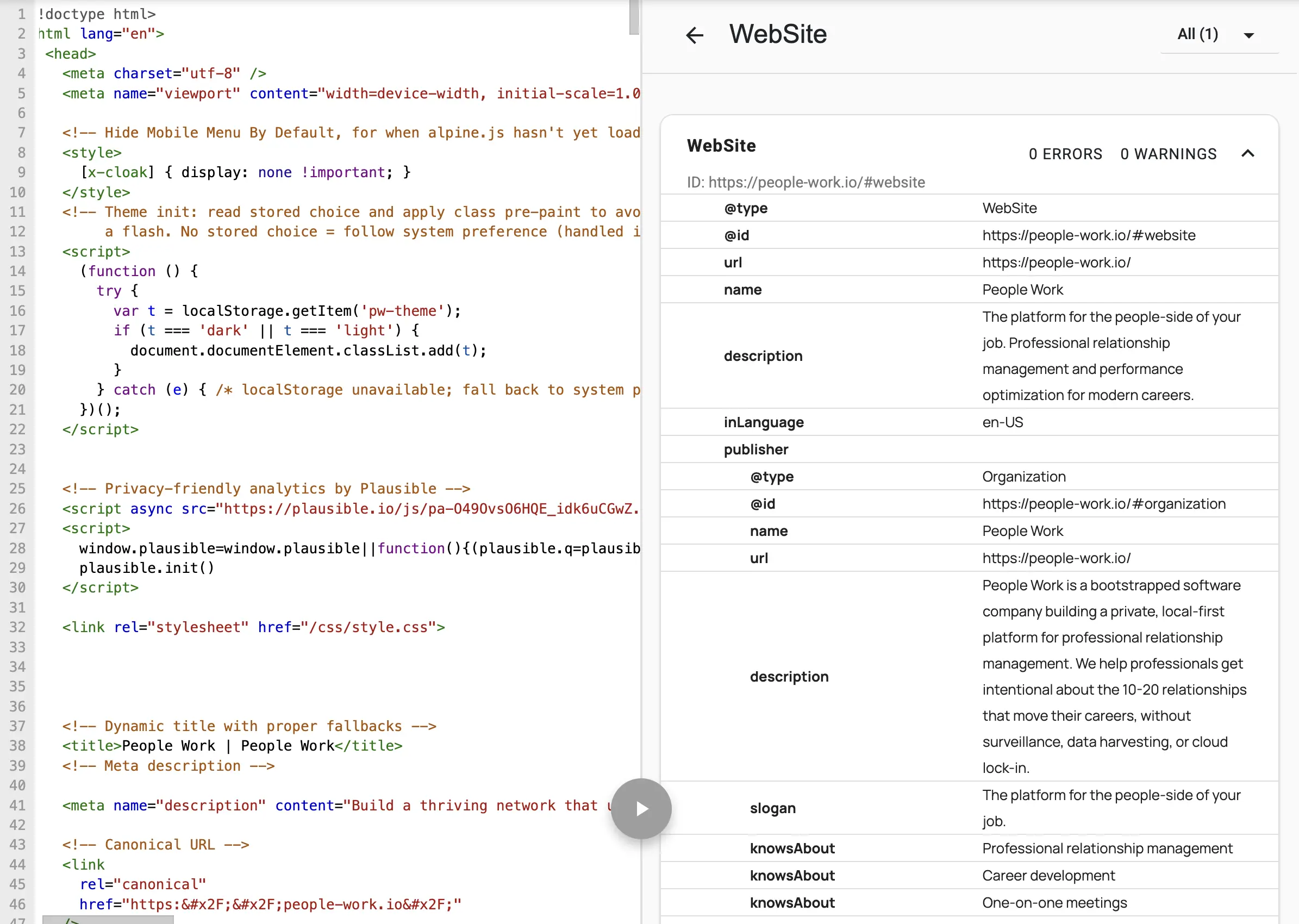Click the Dynamic title fallbacks comment
The height and width of the screenshot is (924, 1299).
(249, 726)
